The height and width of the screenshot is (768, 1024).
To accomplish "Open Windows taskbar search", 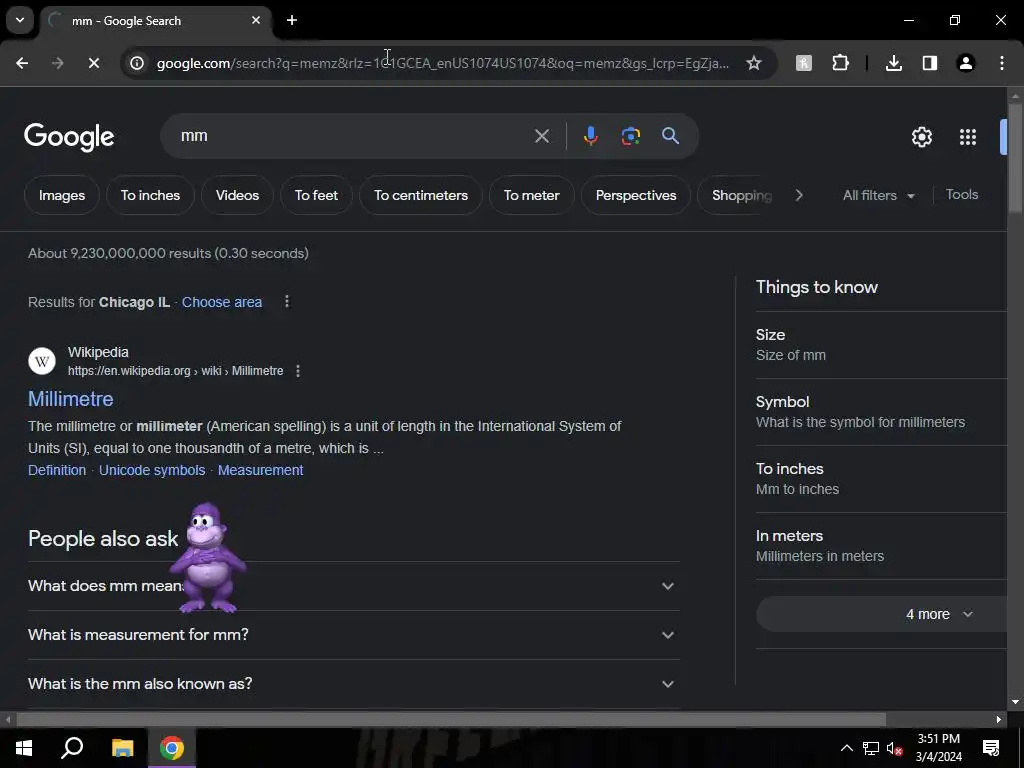I will [72, 748].
